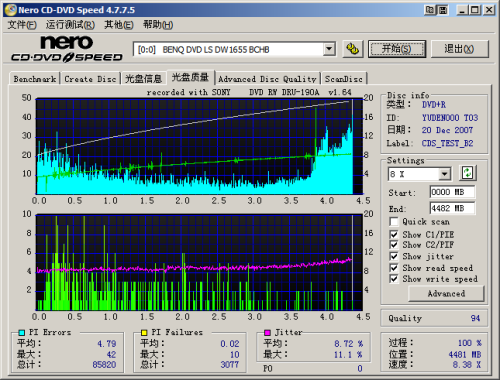Click the label value CDS_TEST_B2

pyautogui.click(x=448, y=143)
